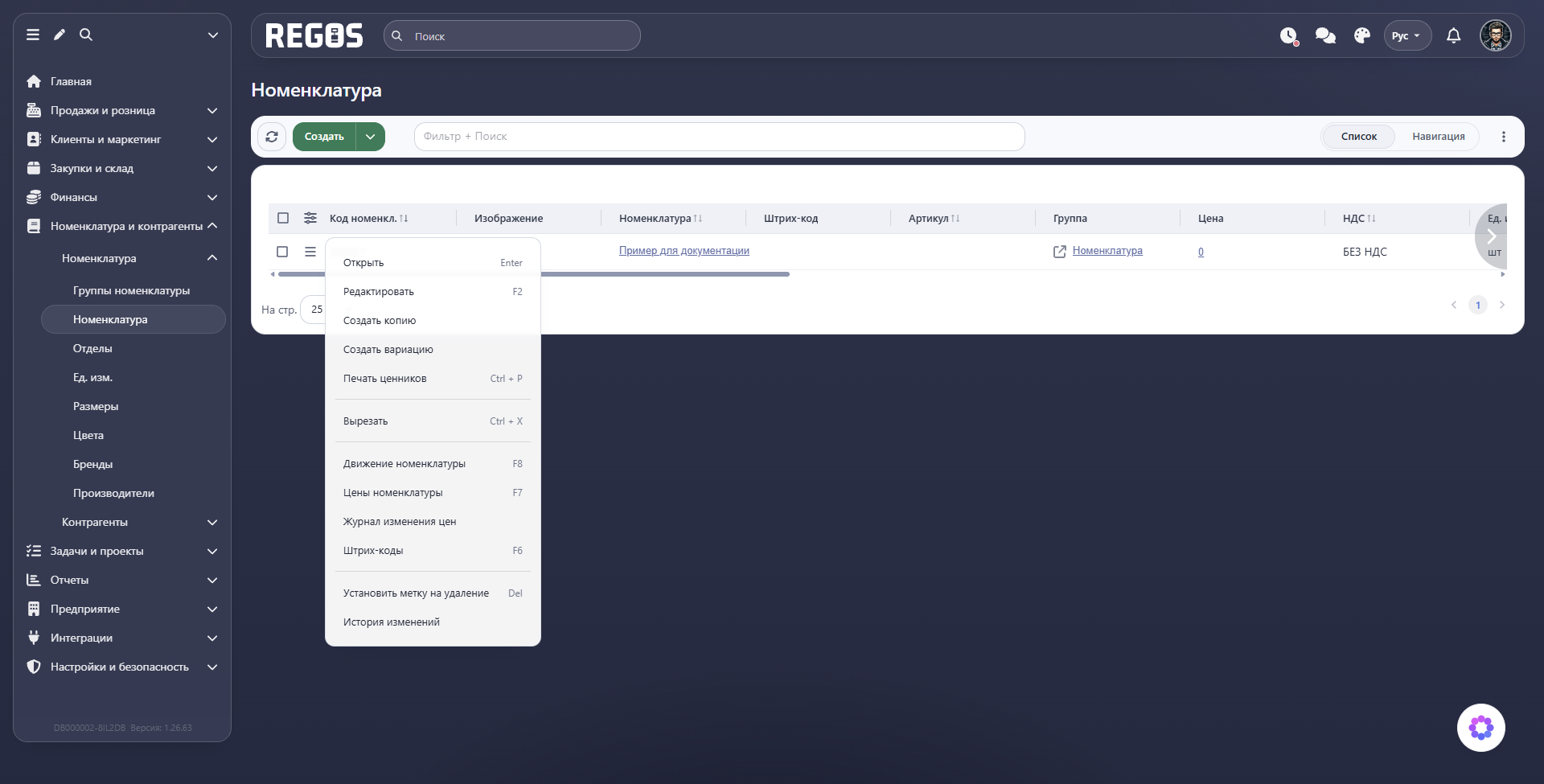Tick the checkbox for the first row
Viewport: 1544px width, 784px height.
tap(282, 252)
